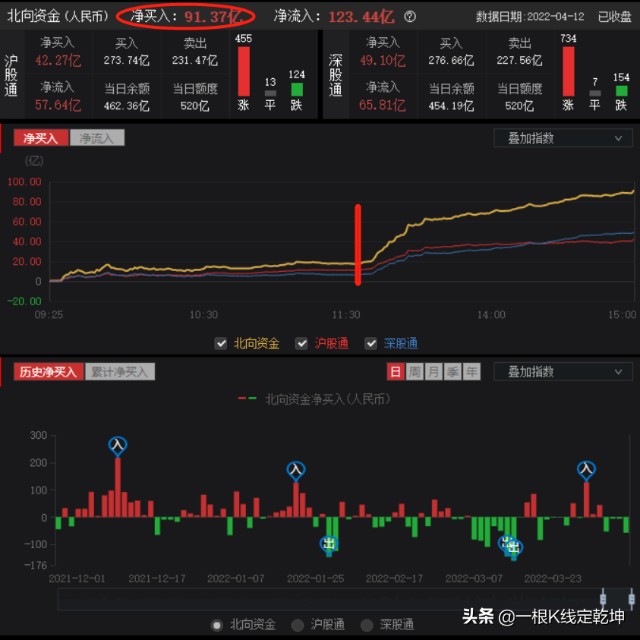Select the 月 period button

pos(433,371)
